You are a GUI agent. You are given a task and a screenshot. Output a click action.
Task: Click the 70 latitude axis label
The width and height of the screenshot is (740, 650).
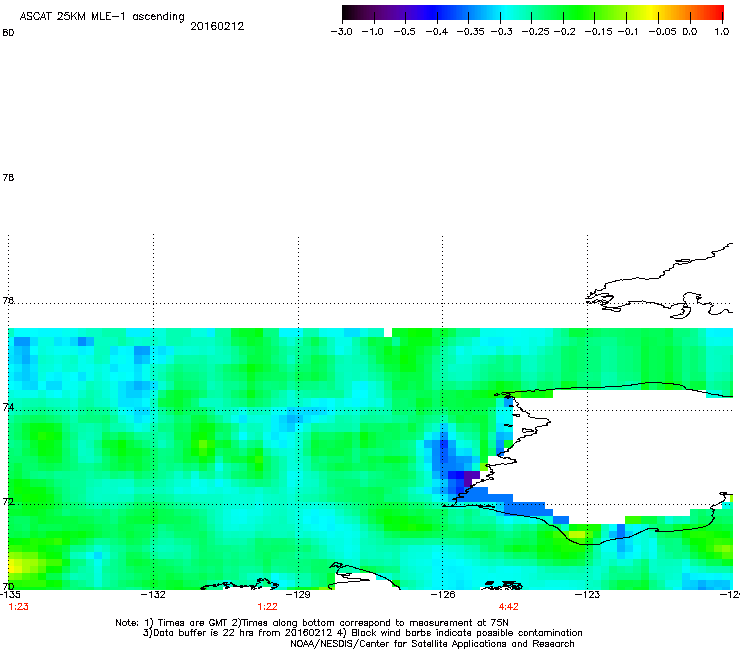[8, 586]
